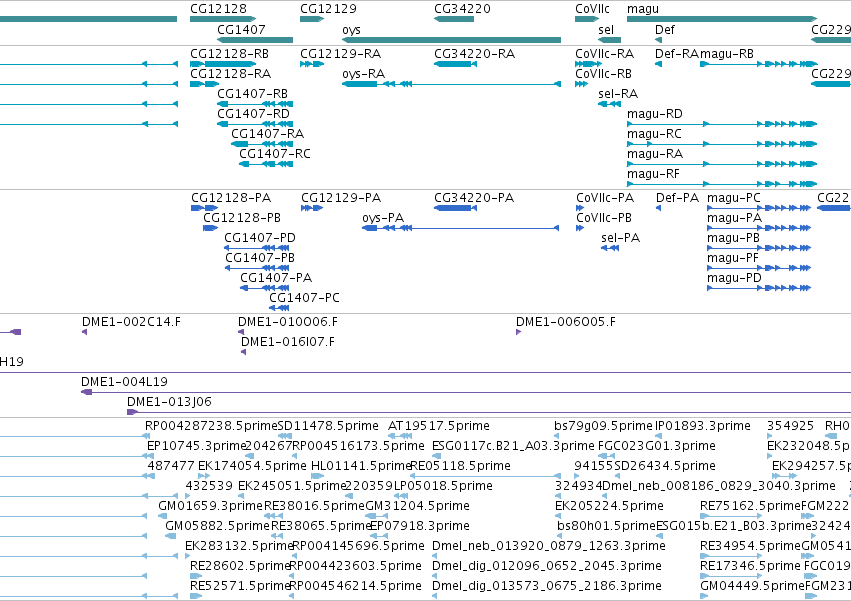The width and height of the screenshot is (851, 601).
Task: Click the CG12129-RA transcript
Action: 312,64
